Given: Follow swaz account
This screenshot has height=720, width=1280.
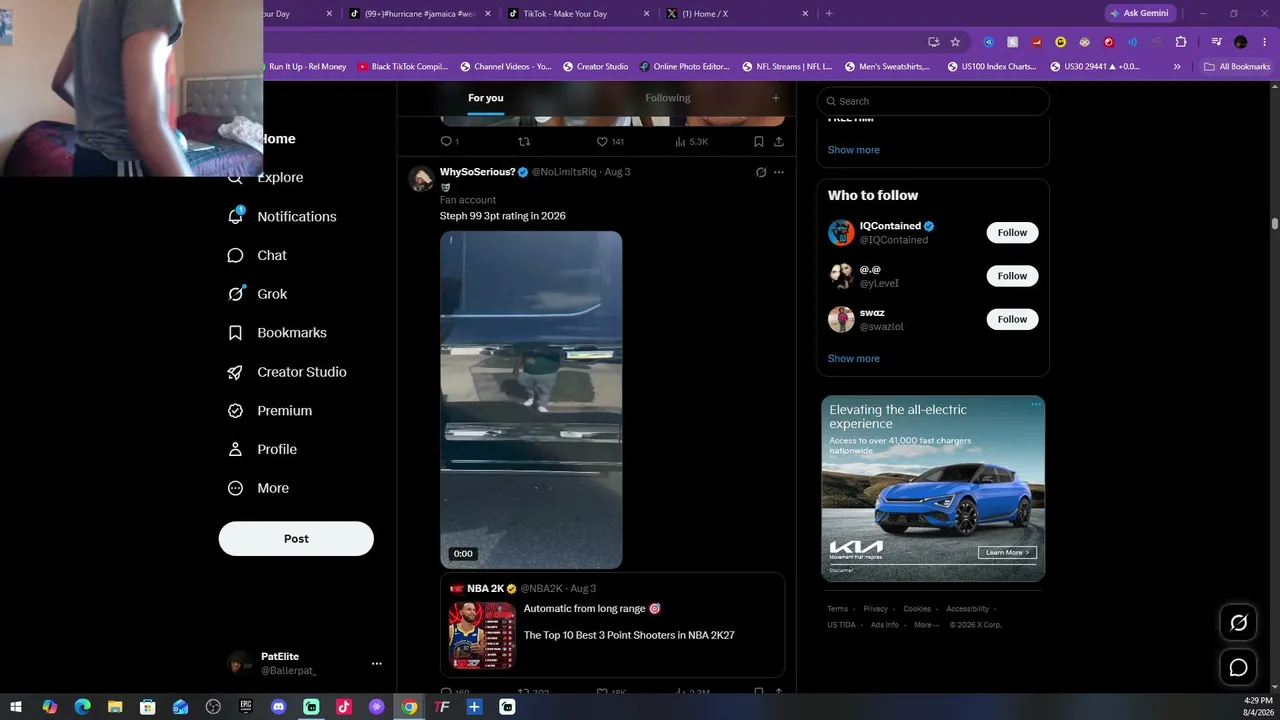Looking at the screenshot, I should [x=1012, y=319].
